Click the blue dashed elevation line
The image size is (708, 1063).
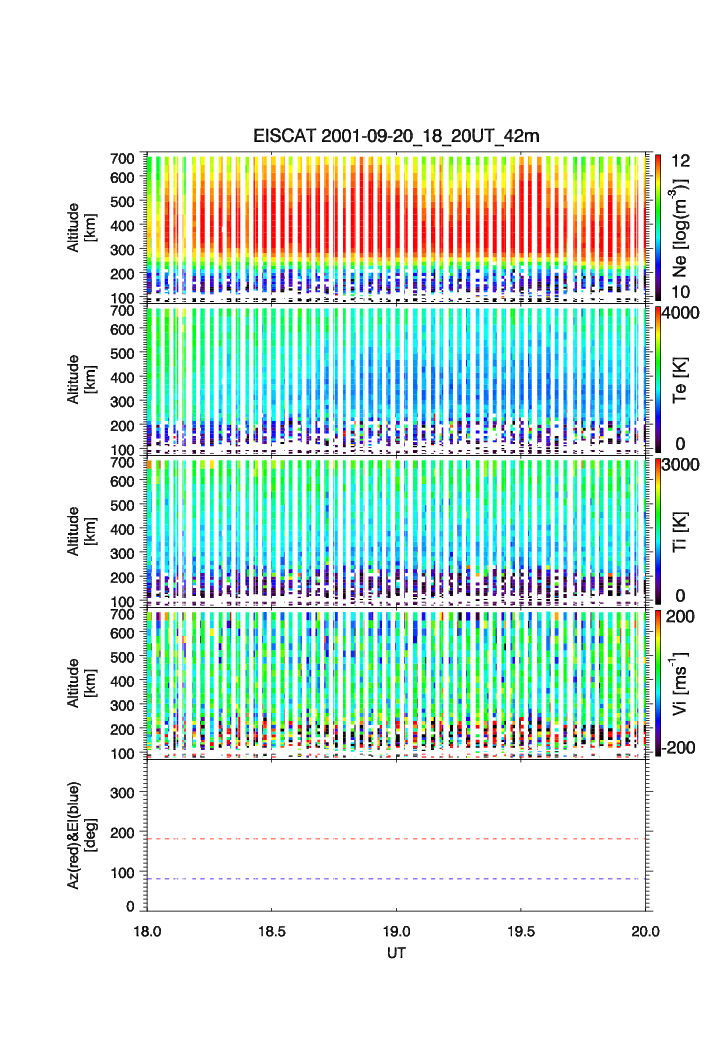pos(398,879)
